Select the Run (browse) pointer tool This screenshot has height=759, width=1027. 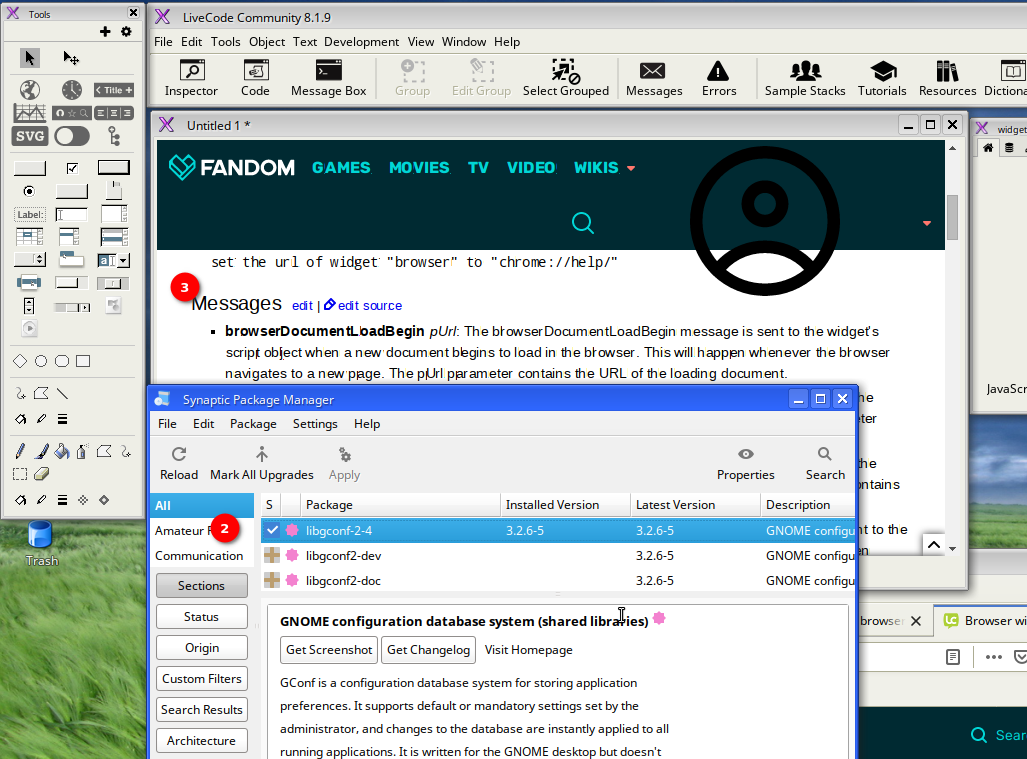29,58
